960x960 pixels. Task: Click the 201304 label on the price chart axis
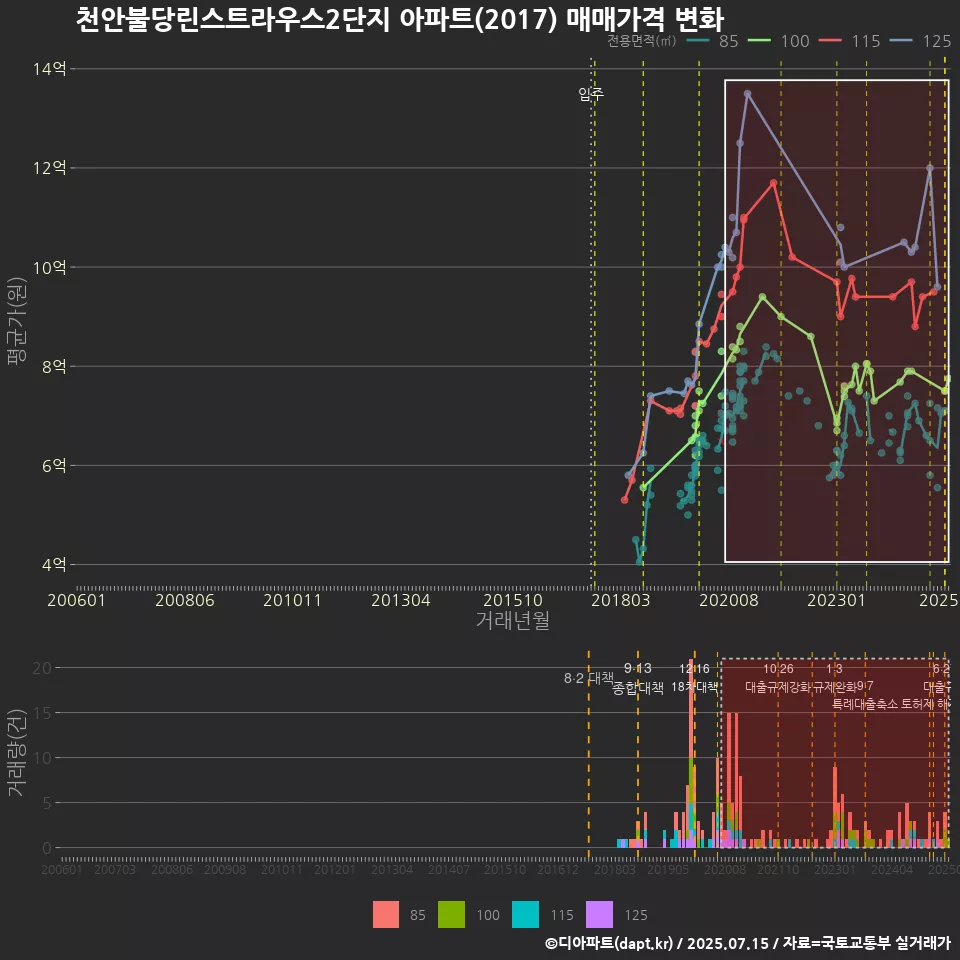click(x=401, y=600)
